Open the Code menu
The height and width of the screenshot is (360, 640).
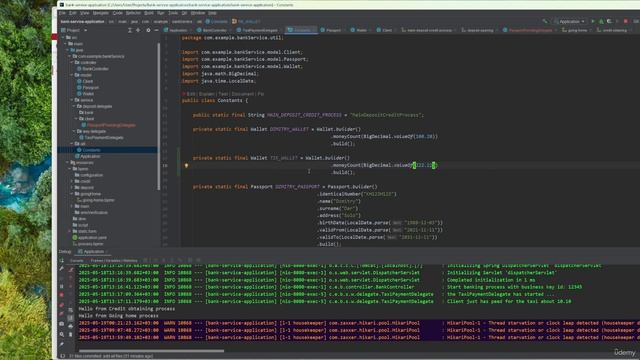pyautogui.click(x=118, y=13)
